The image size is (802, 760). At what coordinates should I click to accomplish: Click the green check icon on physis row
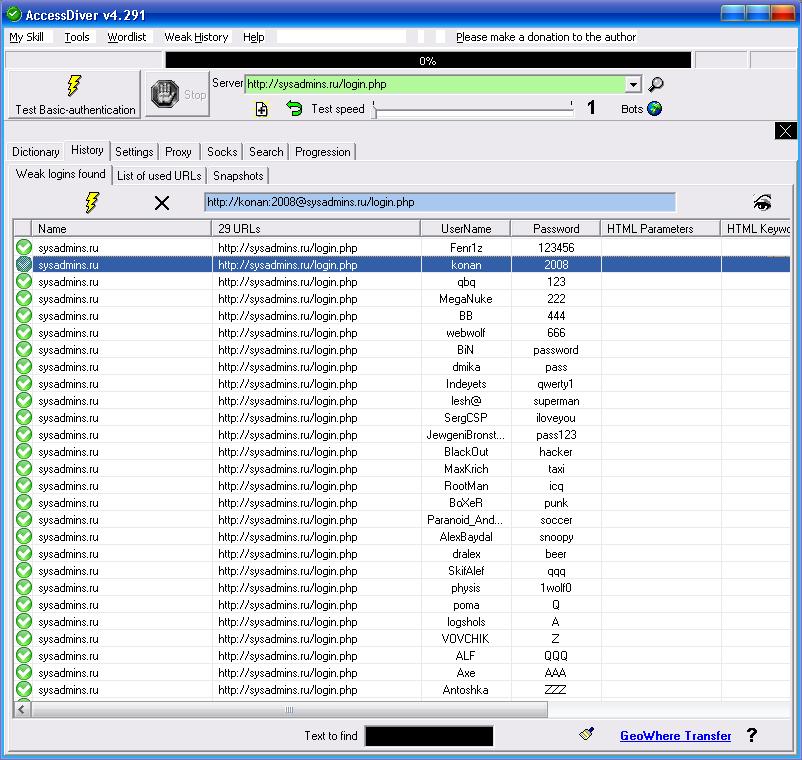[x=24, y=588]
